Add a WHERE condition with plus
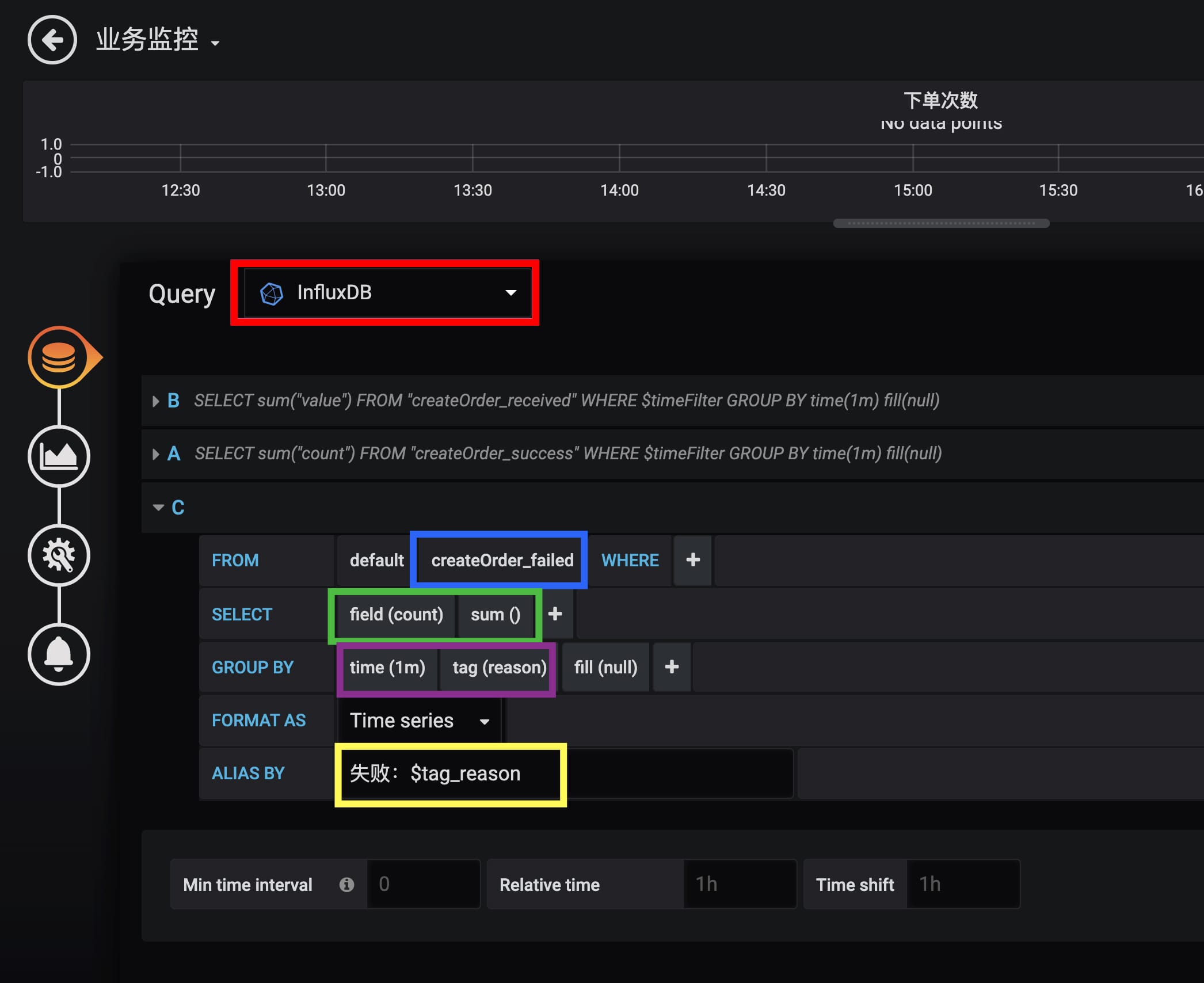The width and height of the screenshot is (1204, 983). tap(693, 560)
